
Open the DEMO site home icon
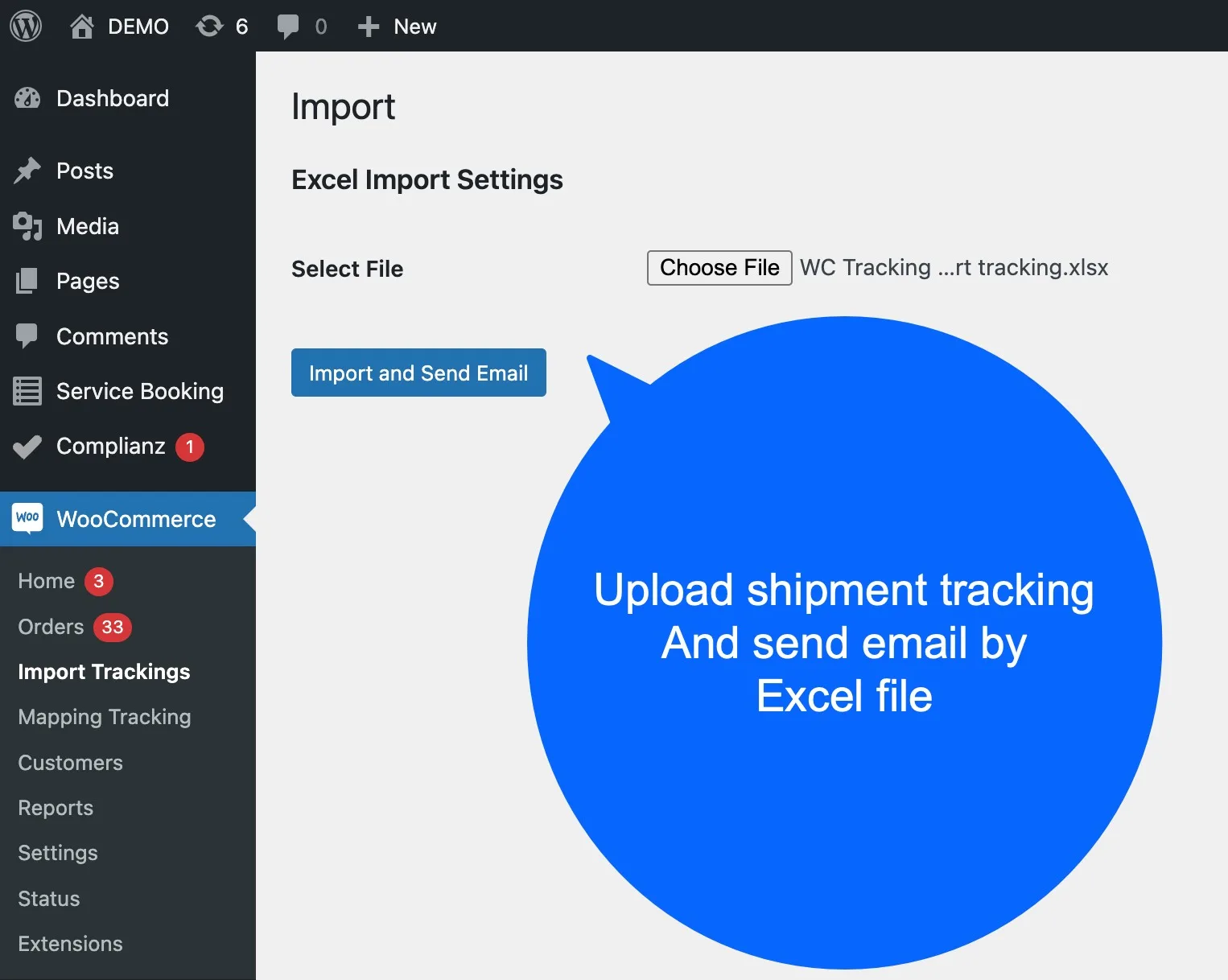(81, 27)
